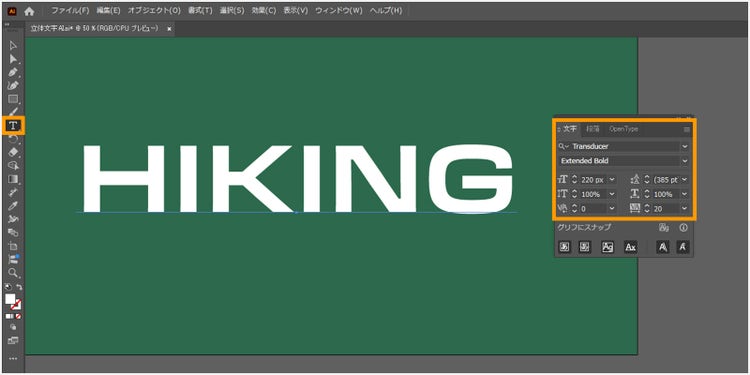Select the Type tool

pyautogui.click(x=13, y=126)
